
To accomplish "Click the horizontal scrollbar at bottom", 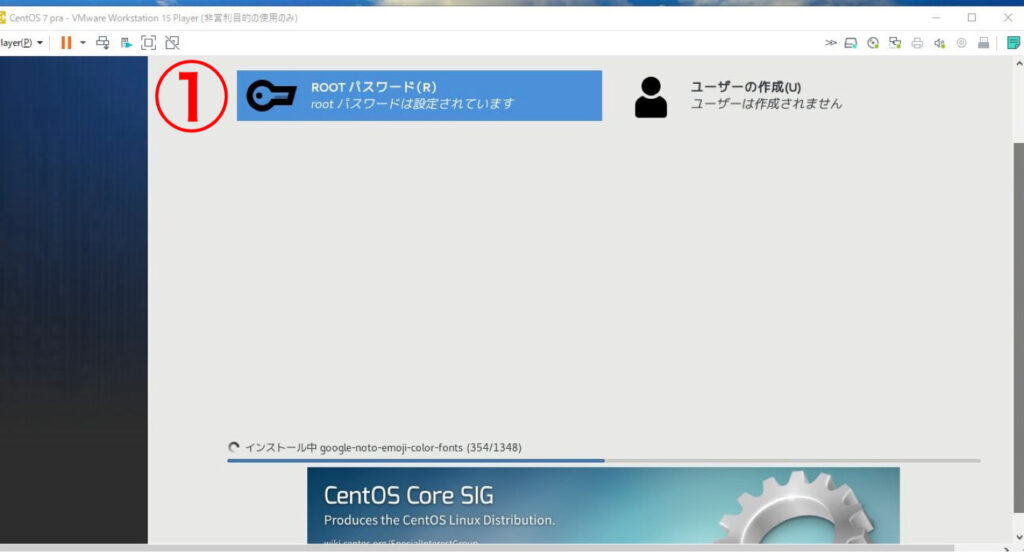I will click(477, 548).
